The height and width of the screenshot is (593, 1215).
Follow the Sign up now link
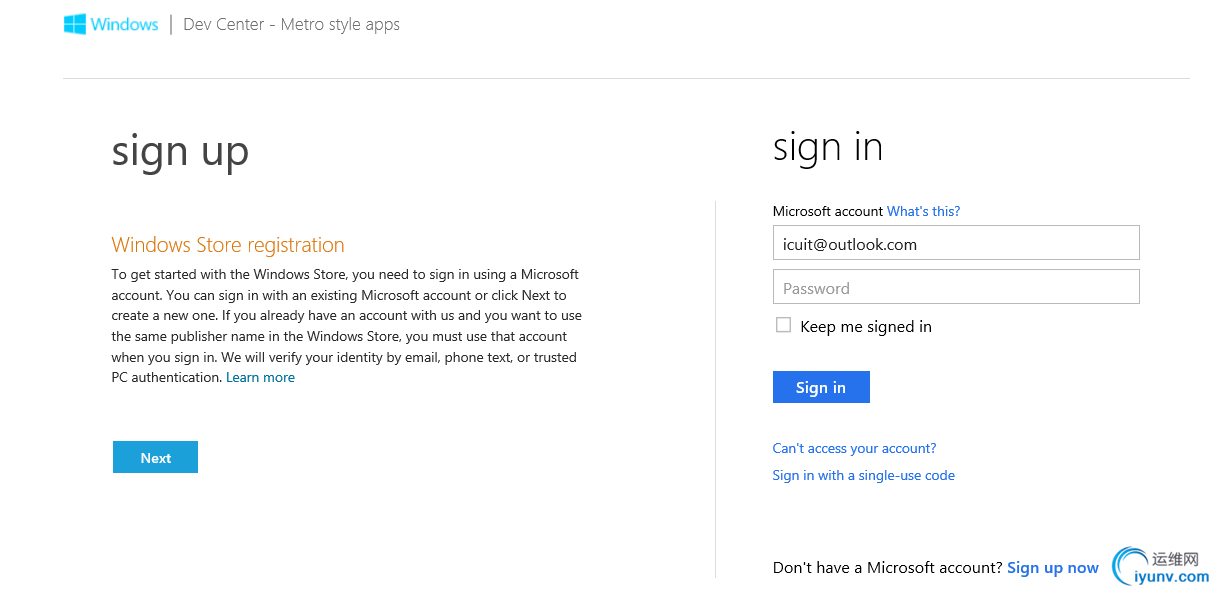pos(1052,568)
